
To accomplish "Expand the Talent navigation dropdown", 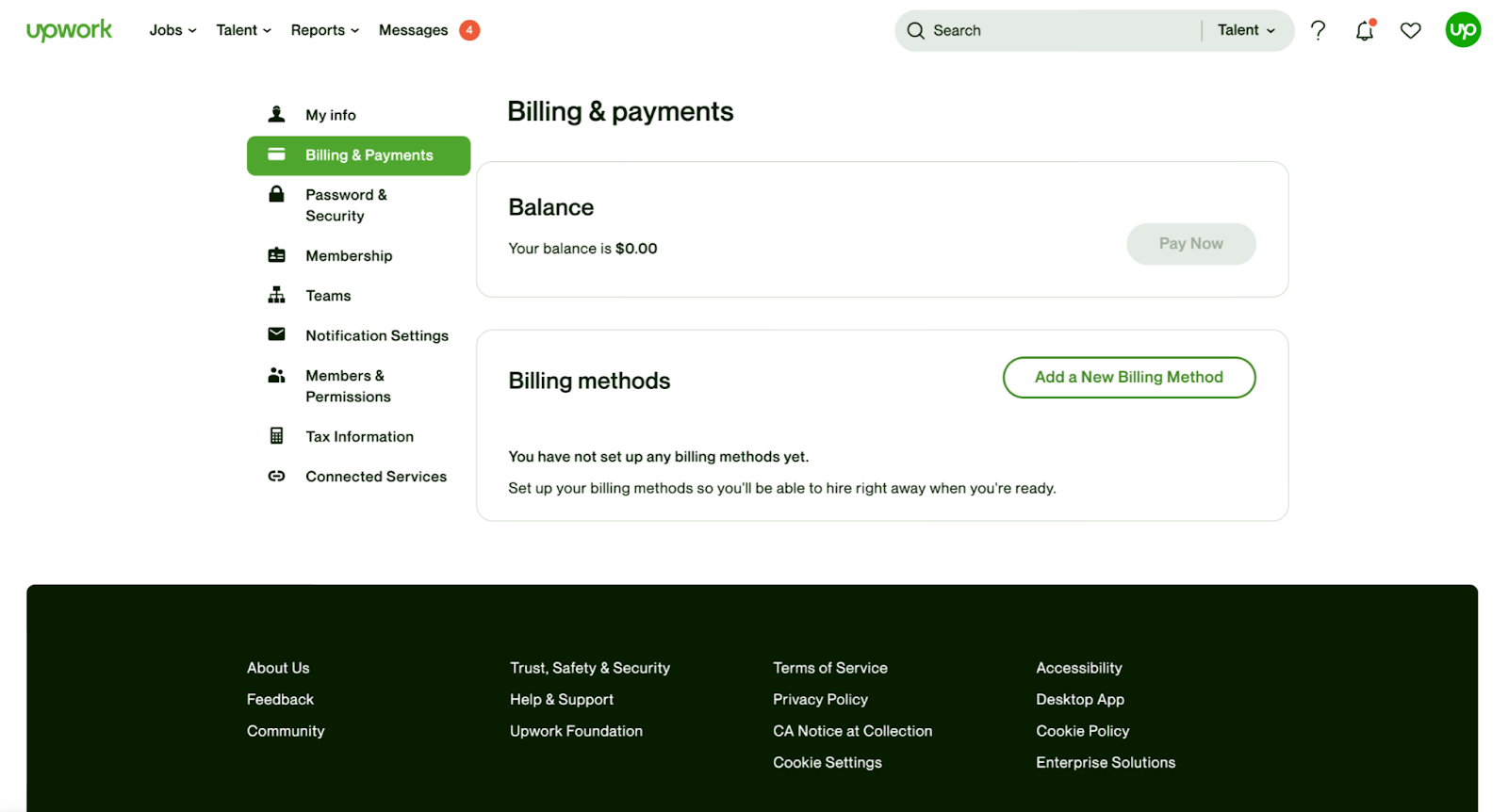I will tap(243, 30).
